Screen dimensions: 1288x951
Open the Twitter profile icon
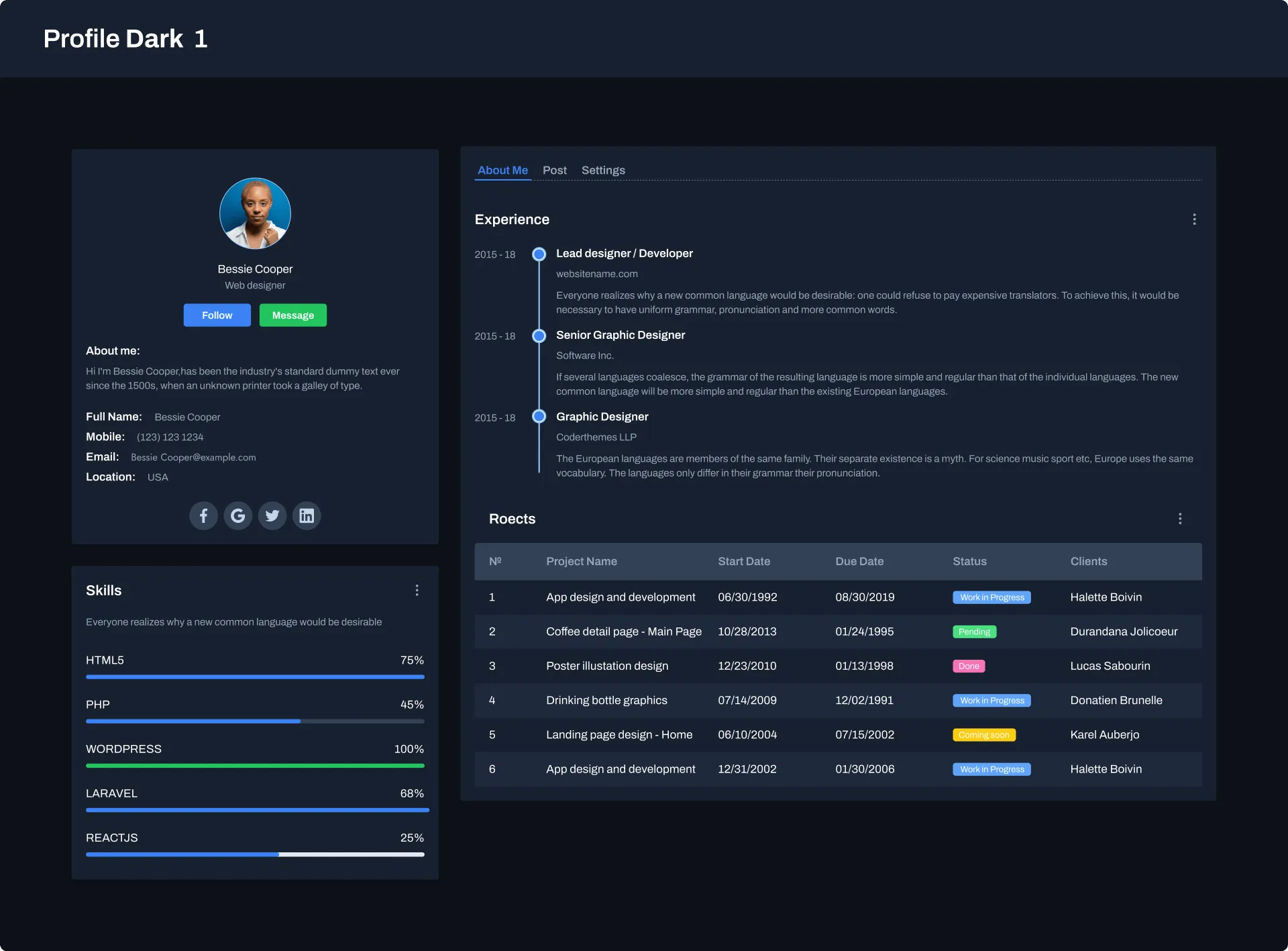click(x=272, y=515)
